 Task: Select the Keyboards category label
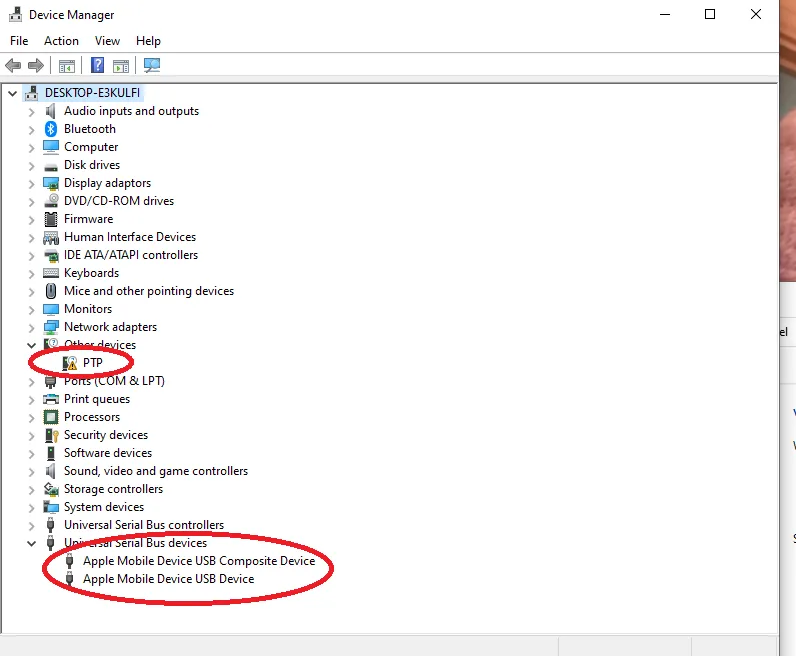(x=91, y=273)
